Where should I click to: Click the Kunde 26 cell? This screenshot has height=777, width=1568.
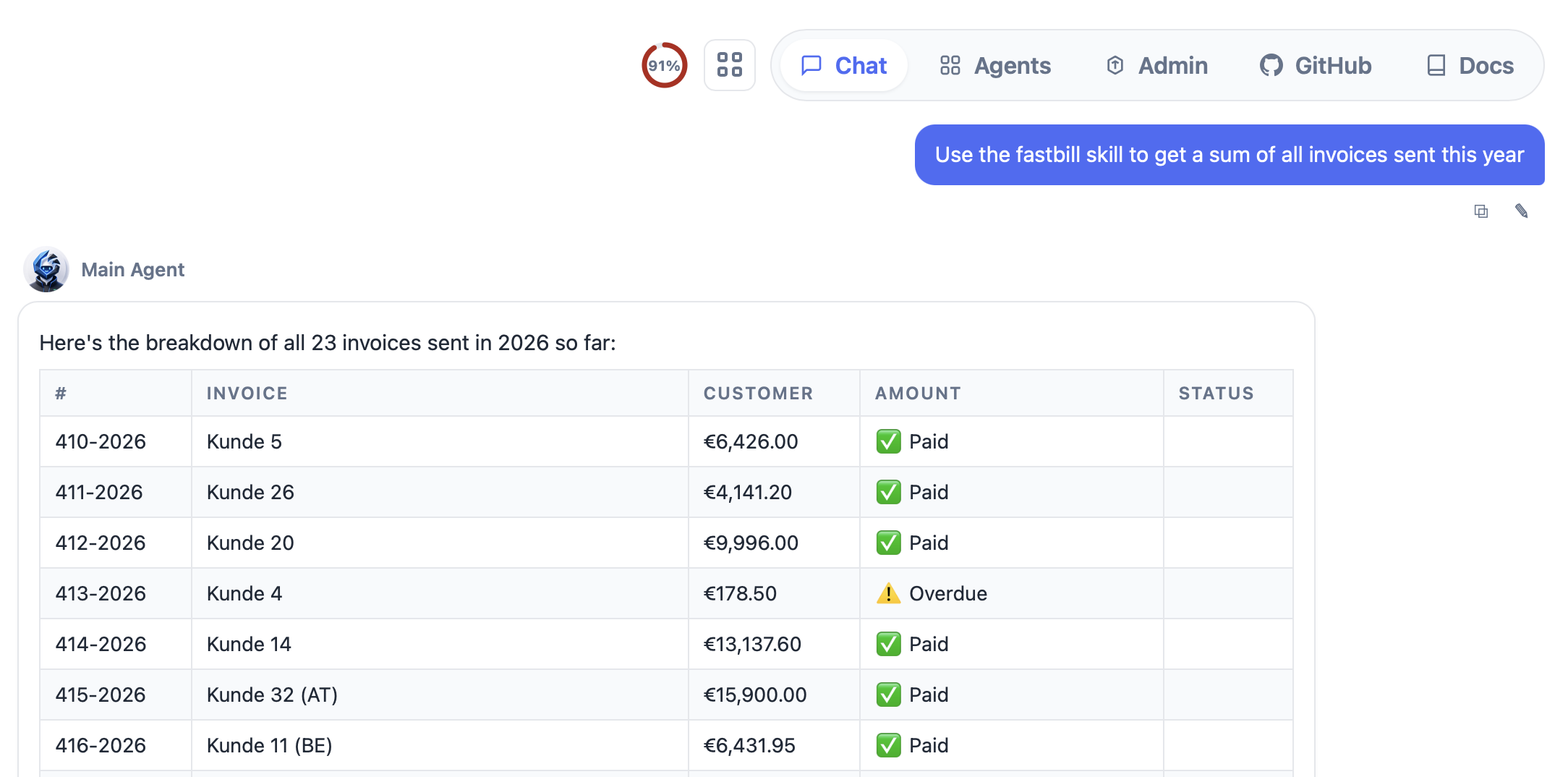click(440, 492)
